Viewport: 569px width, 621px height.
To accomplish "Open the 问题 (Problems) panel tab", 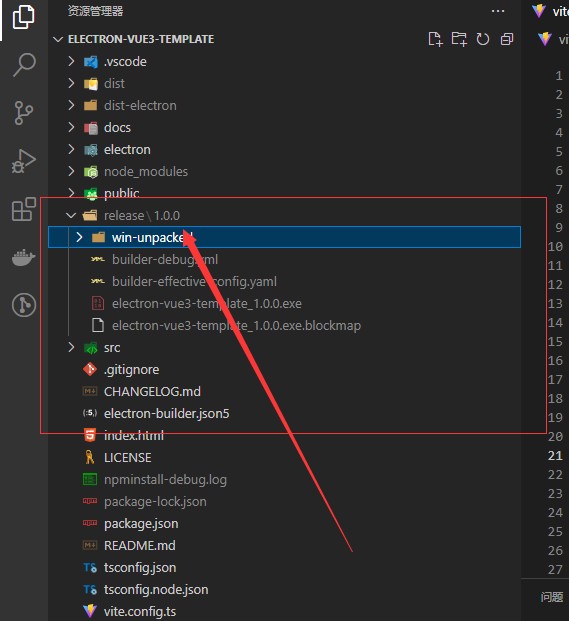I will tap(552, 597).
